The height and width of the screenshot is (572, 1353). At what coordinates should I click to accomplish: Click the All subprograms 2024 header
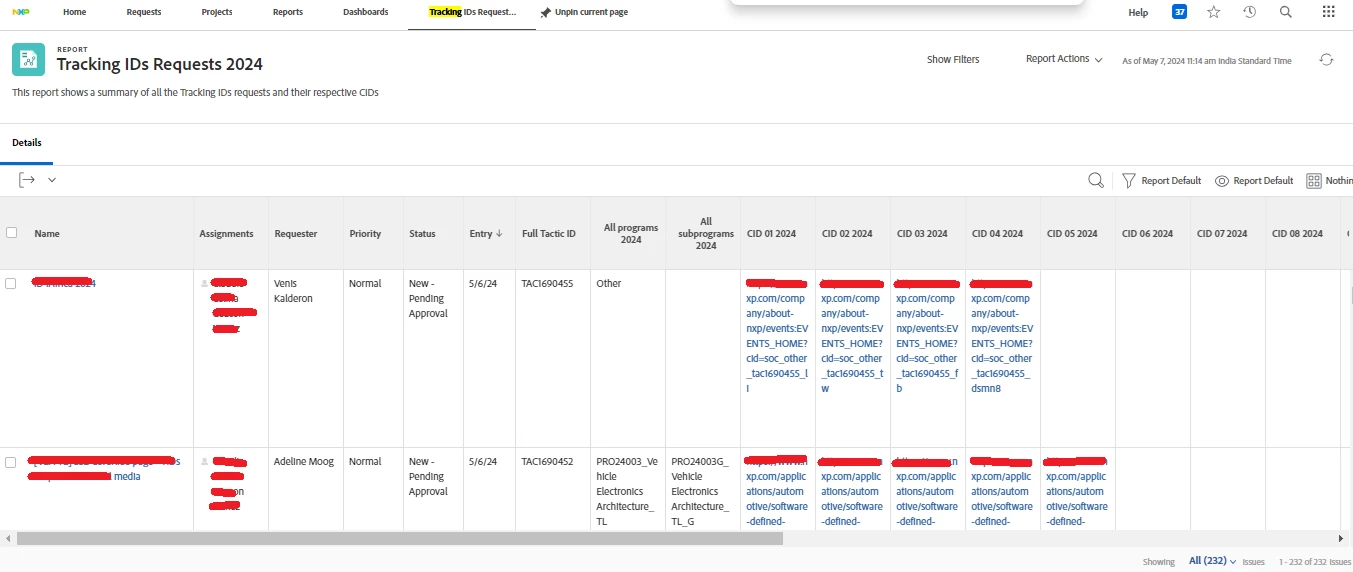click(706, 233)
